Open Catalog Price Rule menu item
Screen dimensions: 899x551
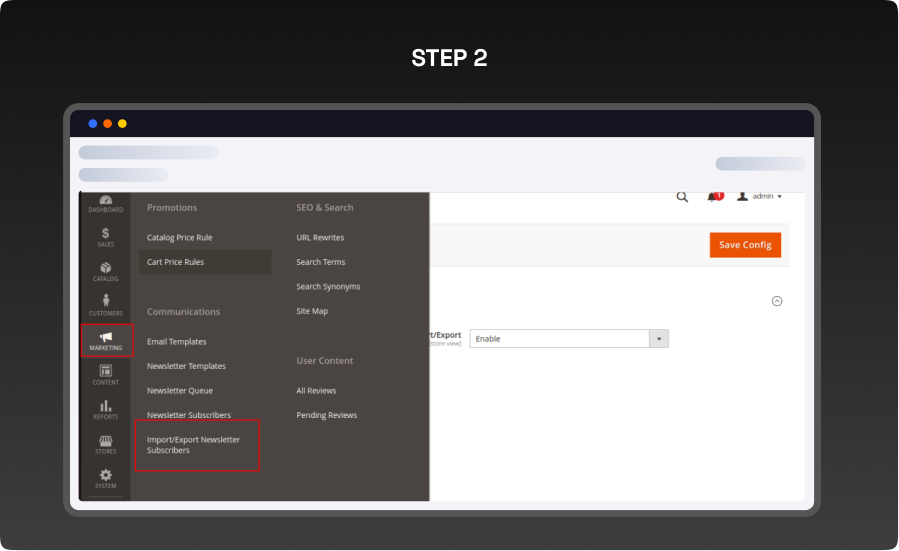coord(180,238)
